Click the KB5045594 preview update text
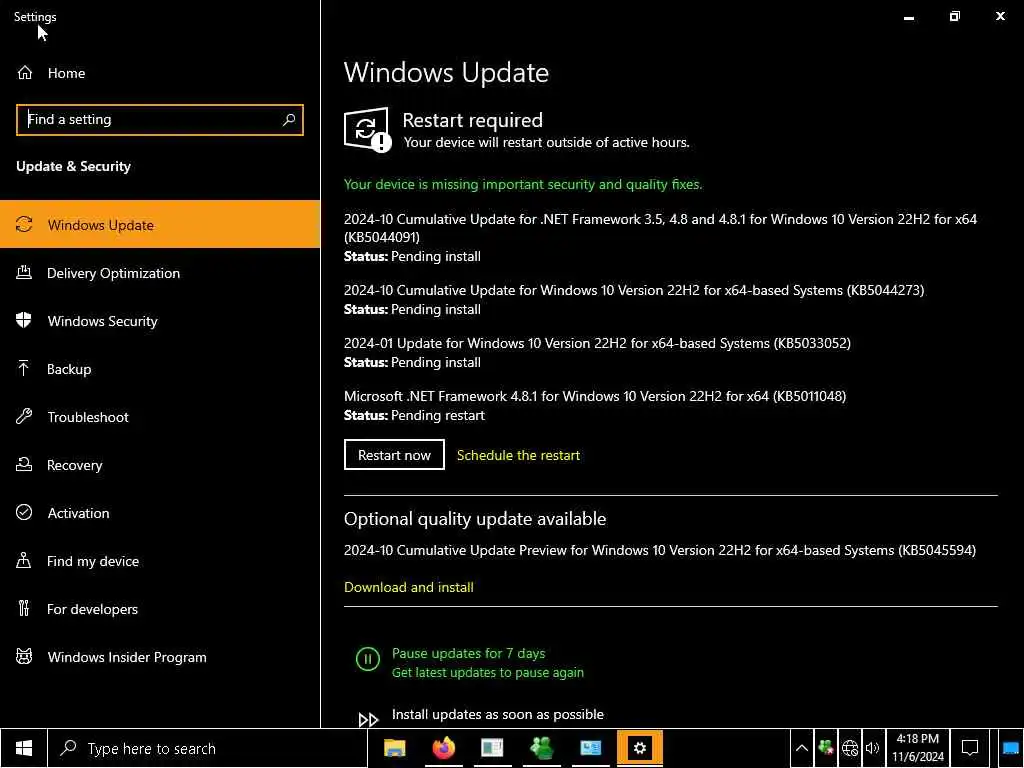The image size is (1024, 768). point(660,550)
